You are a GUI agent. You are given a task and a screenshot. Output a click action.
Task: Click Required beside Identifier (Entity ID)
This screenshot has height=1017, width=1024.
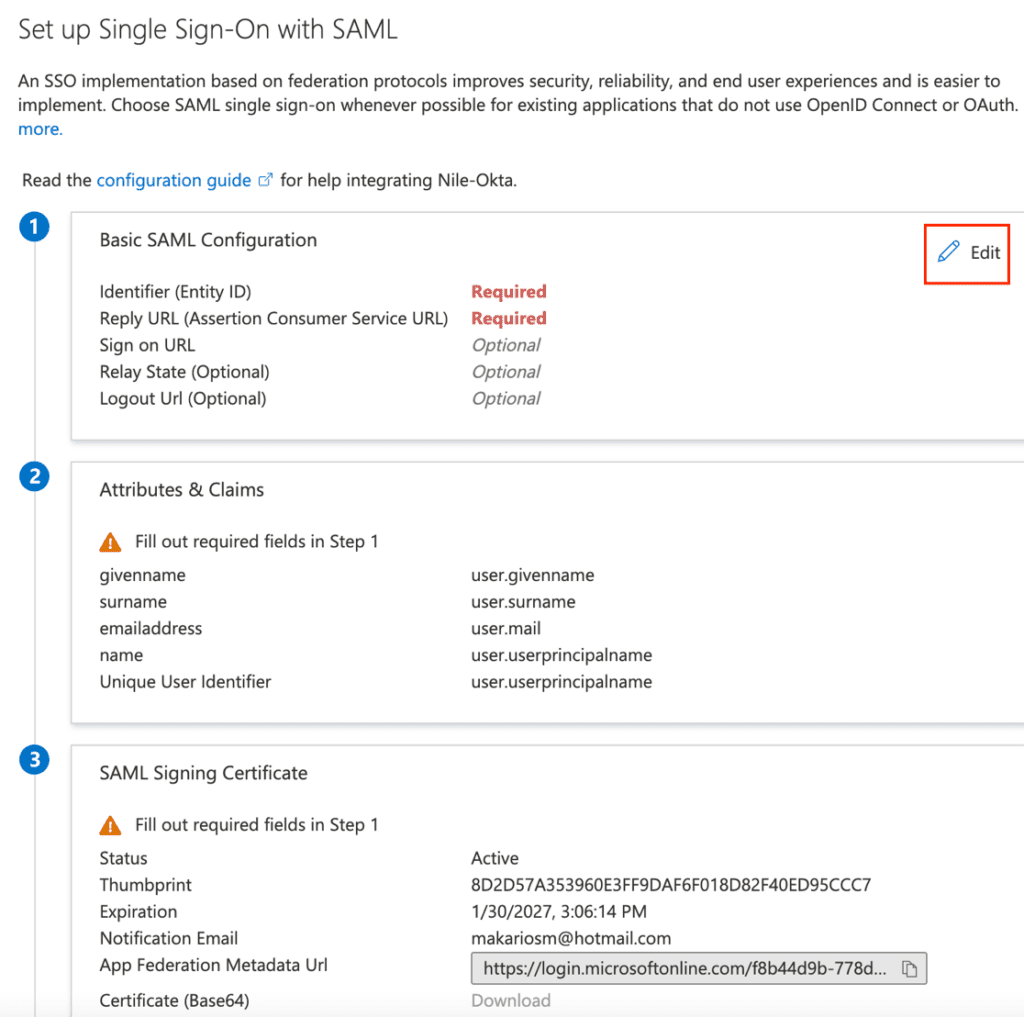click(x=508, y=291)
